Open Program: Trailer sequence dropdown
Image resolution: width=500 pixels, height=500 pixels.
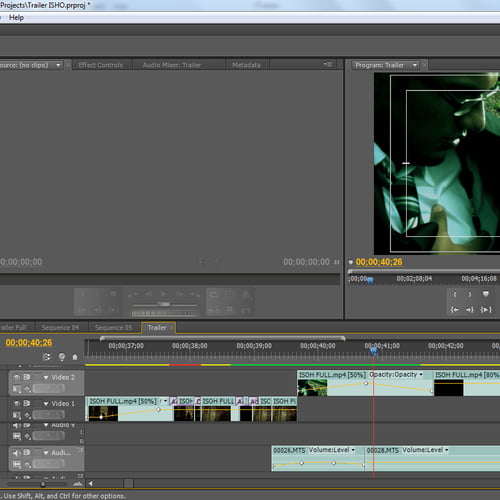tap(415, 65)
